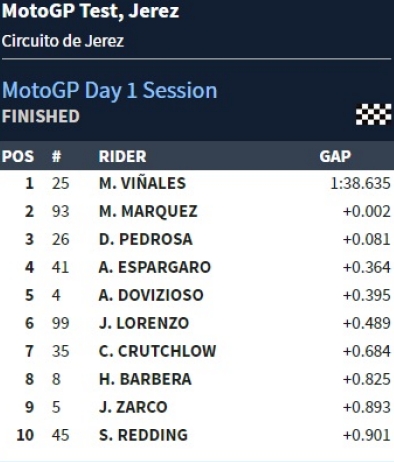Click the checkered flag icon
This screenshot has width=394, height=462.
373,114
